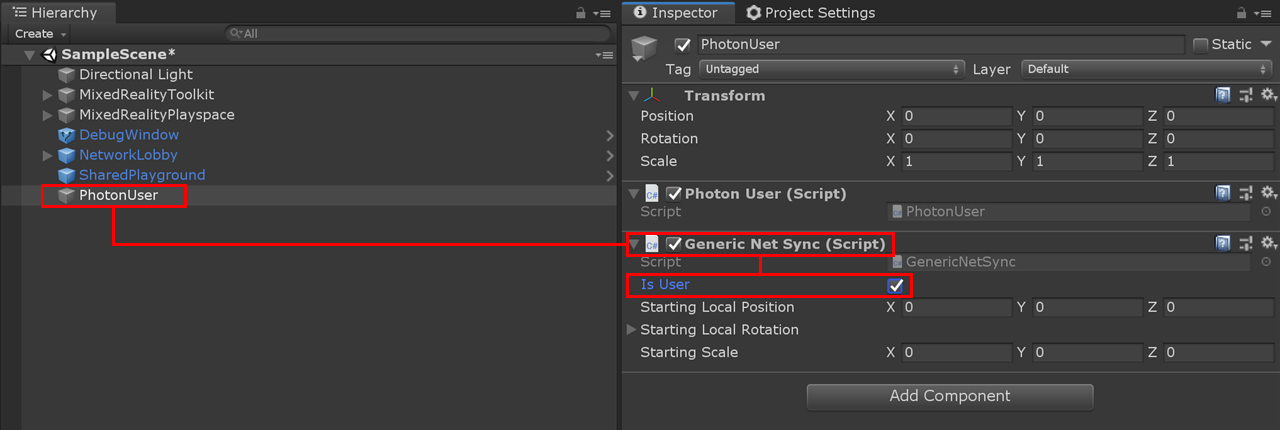
Task: Select the PhotonUser object in Hierarchy
Action: [x=118, y=196]
